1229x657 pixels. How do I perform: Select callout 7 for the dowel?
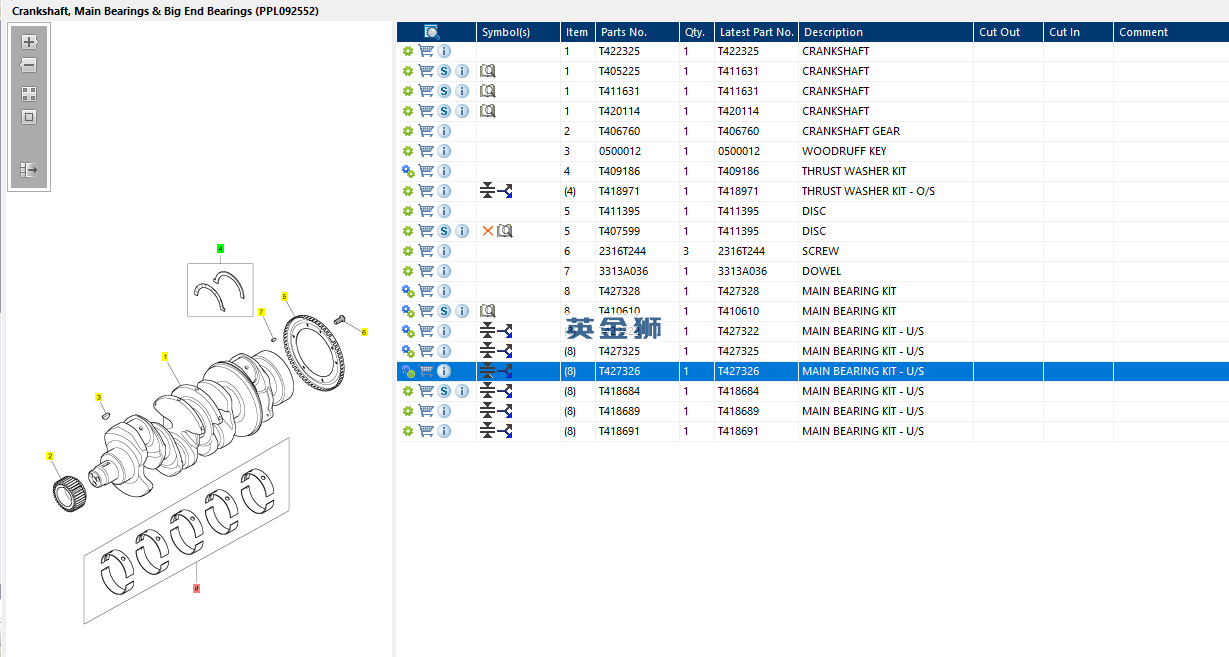point(261,312)
